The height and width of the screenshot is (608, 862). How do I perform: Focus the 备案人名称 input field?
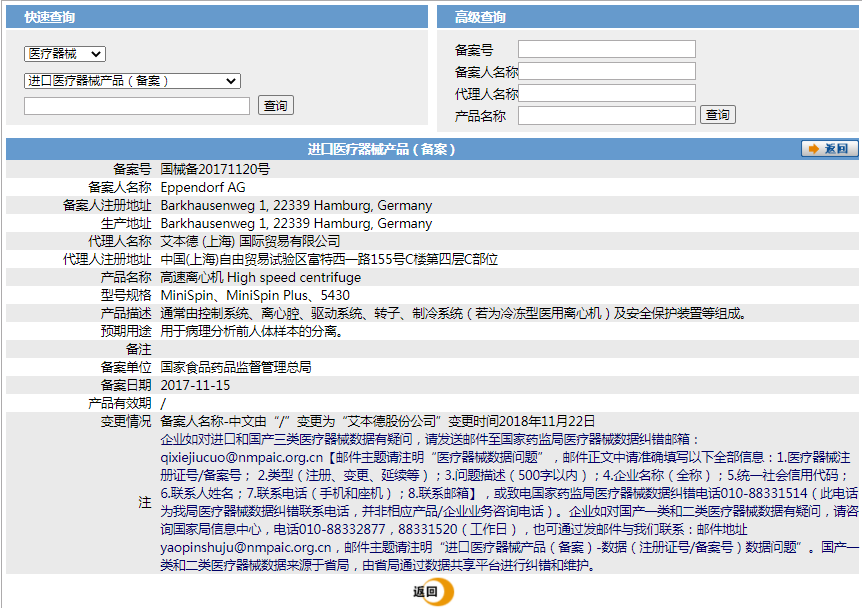click(607, 71)
